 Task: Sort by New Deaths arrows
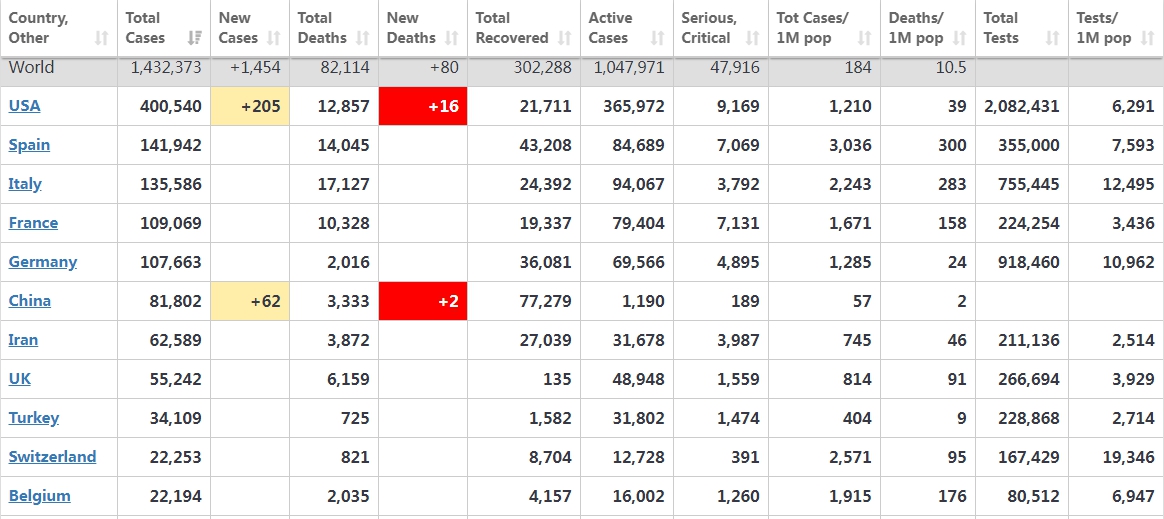tap(451, 38)
